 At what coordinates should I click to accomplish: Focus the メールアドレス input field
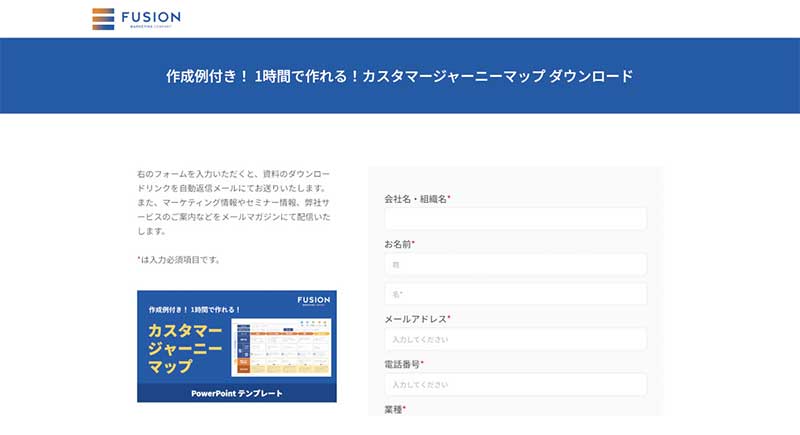coord(515,339)
